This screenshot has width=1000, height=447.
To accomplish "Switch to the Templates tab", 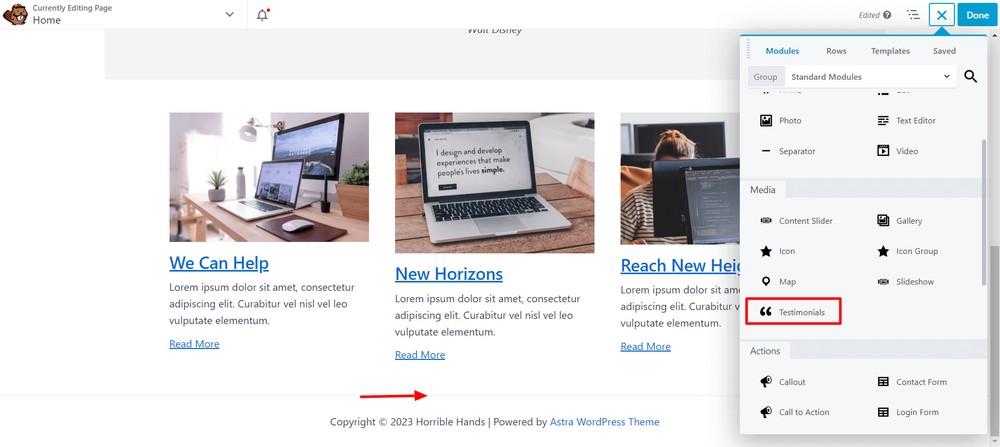I will coord(890,51).
